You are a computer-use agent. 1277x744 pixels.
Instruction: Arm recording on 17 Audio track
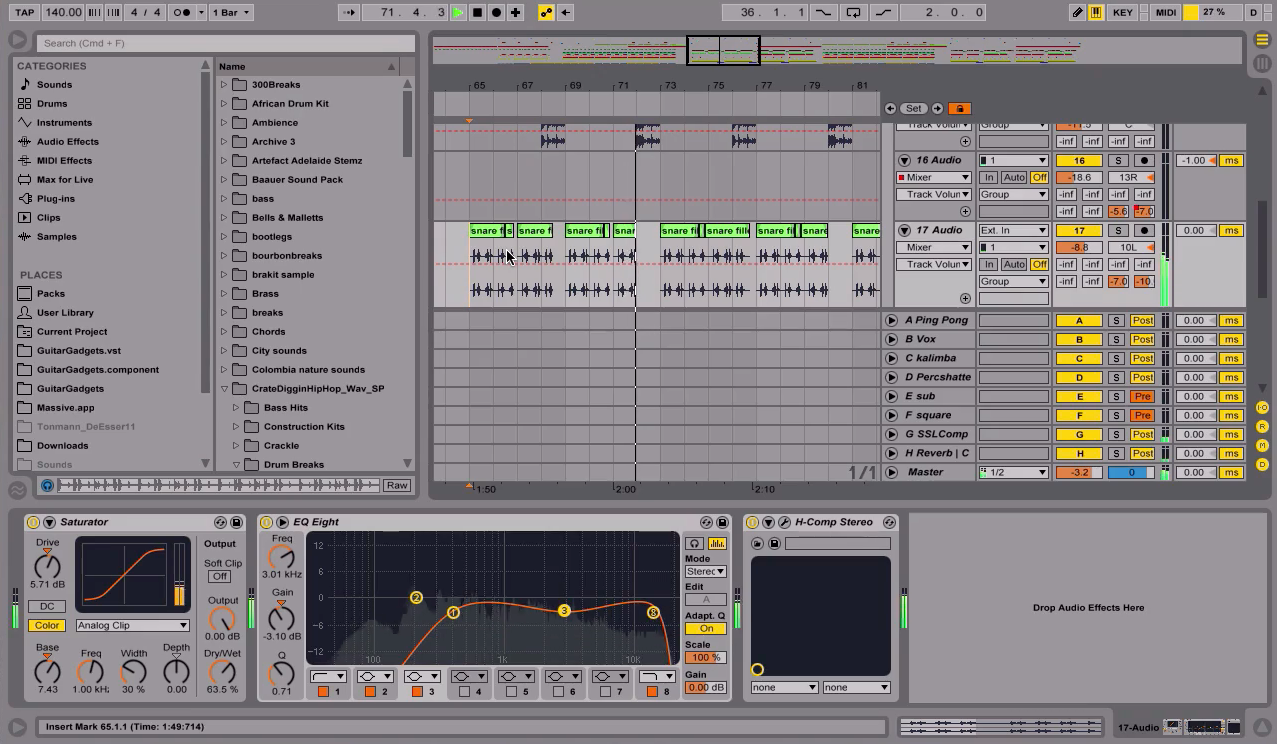tap(1144, 230)
